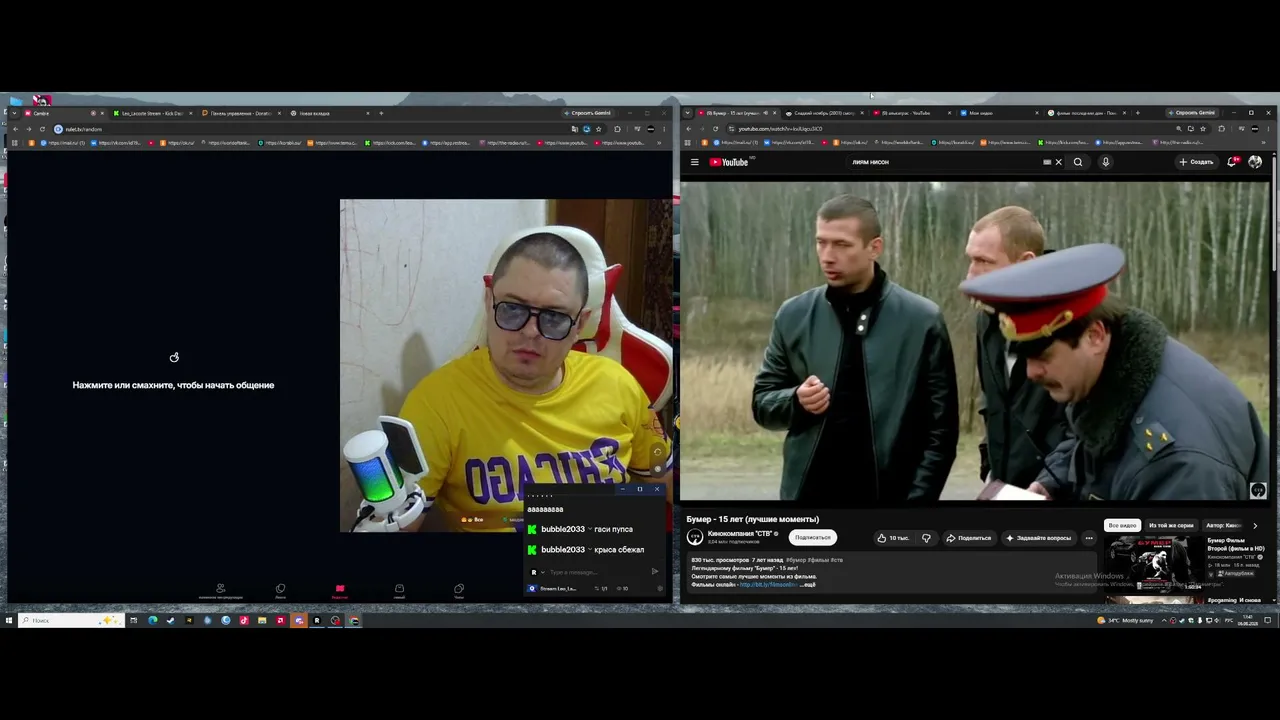The width and height of the screenshot is (1280, 720).
Task: Open the weather widget showing Mostly sunny
Action: [x=1125, y=620]
